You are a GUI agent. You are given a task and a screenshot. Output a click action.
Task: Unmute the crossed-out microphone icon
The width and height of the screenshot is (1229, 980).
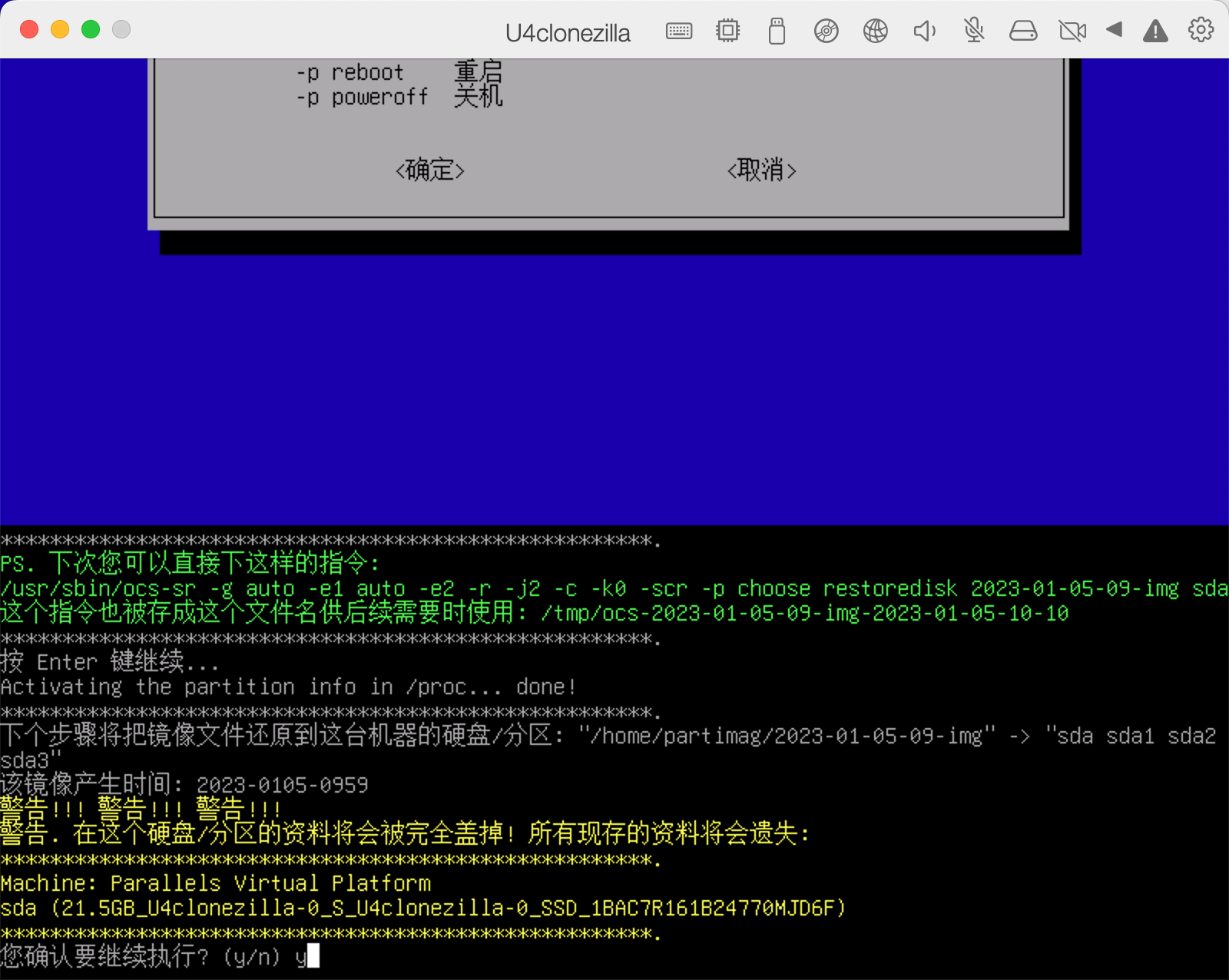click(x=973, y=31)
